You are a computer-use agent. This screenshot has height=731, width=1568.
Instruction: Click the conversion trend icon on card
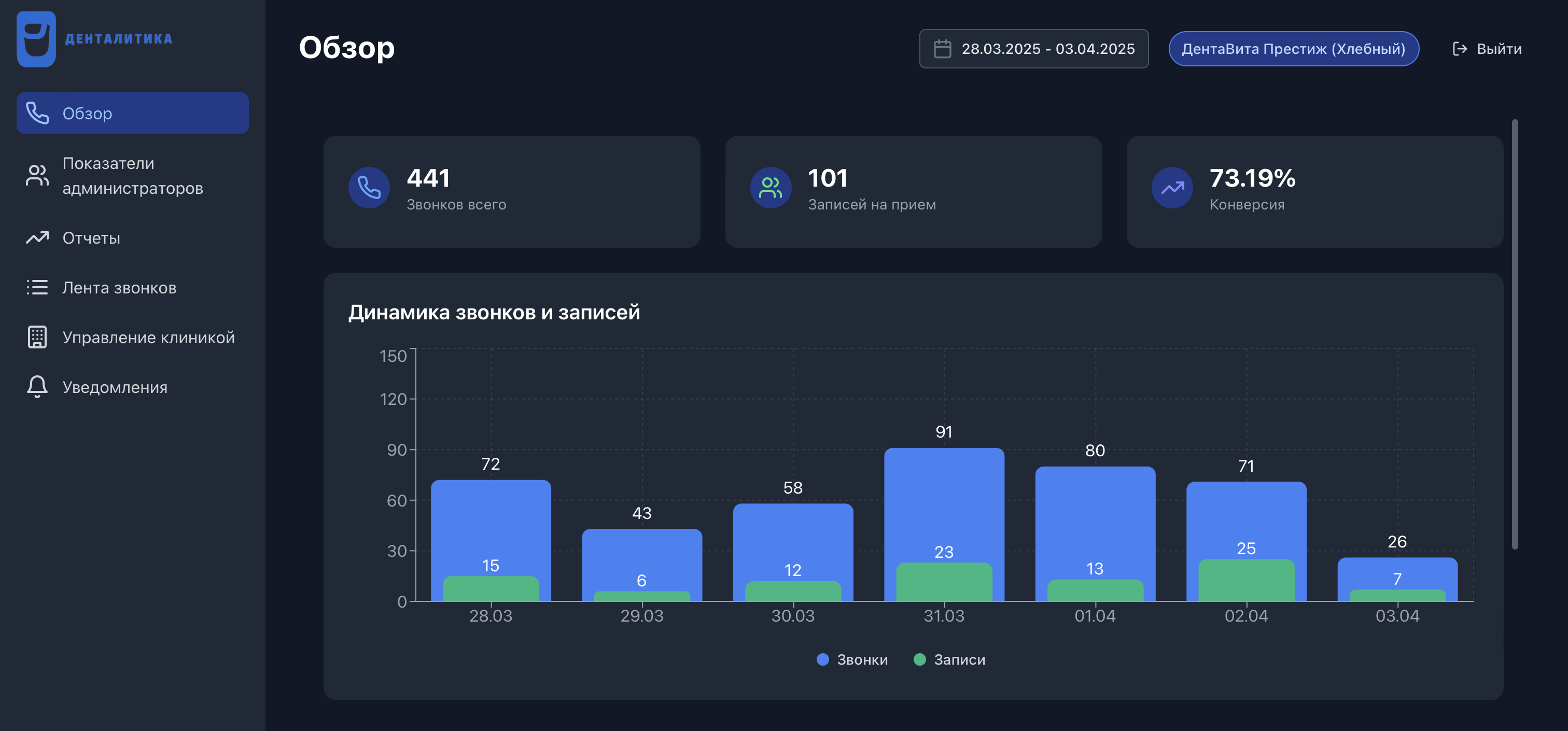coord(1172,188)
